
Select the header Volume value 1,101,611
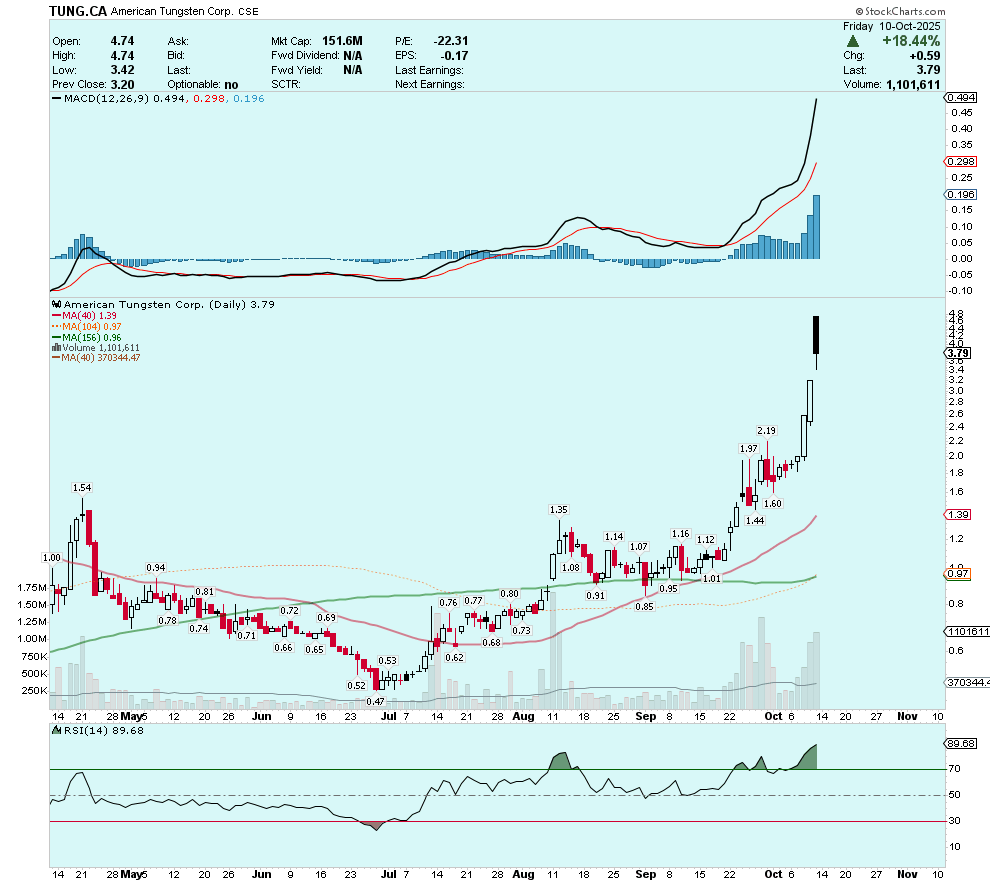pyautogui.click(x=913, y=85)
